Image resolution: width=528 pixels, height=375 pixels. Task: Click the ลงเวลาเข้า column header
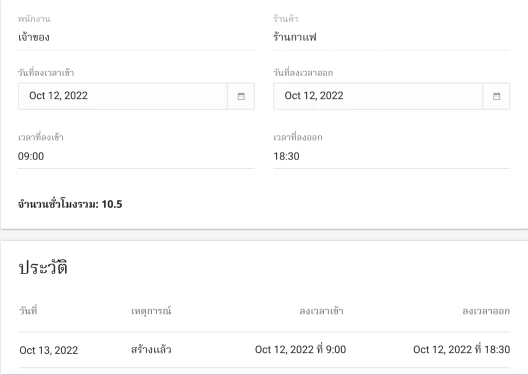click(321, 311)
